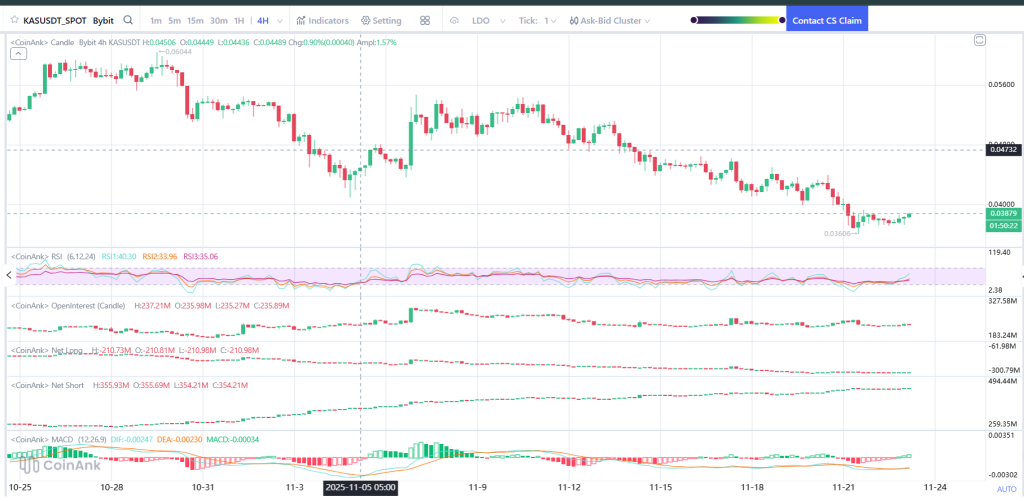Image resolution: width=1024 pixels, height=501 pixels.
Task: Click the 494.44M net short axis value
Action: pos(1003,381)
